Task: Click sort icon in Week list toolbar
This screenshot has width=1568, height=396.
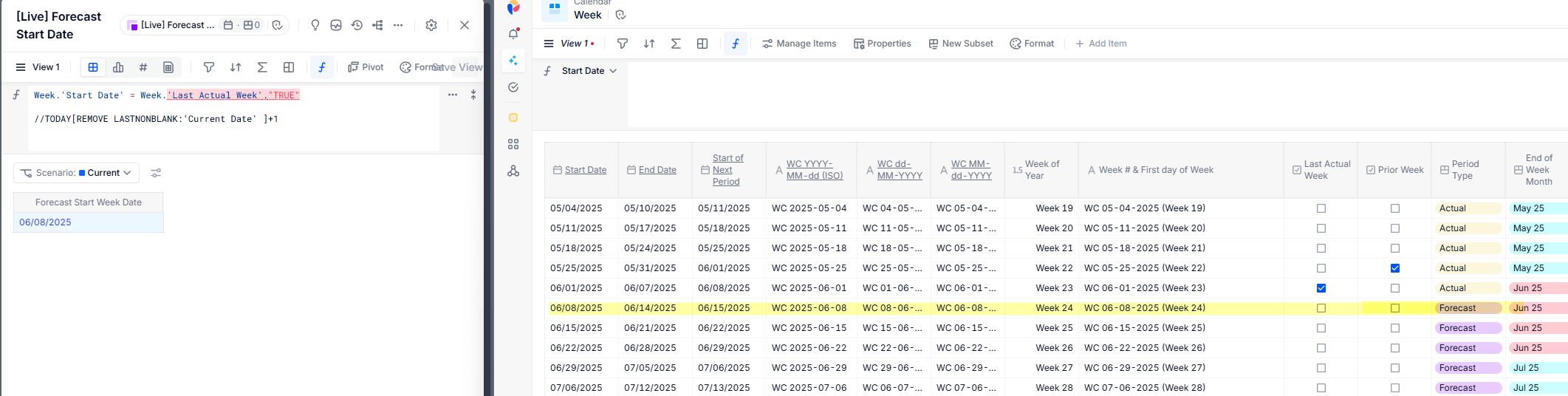Action: pos(649,44)
